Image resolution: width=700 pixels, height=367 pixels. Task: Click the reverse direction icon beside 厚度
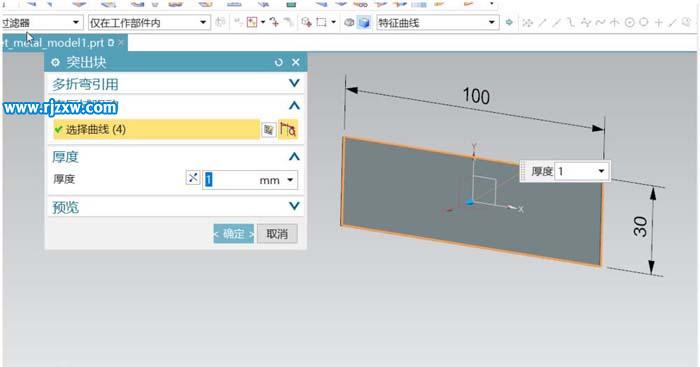[x=192, y=178]
